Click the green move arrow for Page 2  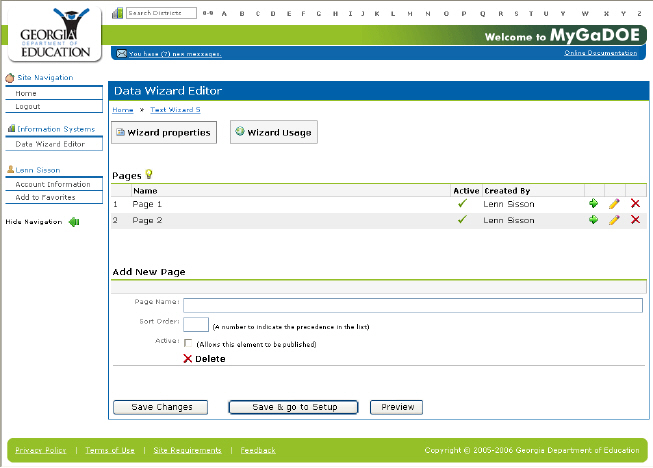click(x=593, y=220)
